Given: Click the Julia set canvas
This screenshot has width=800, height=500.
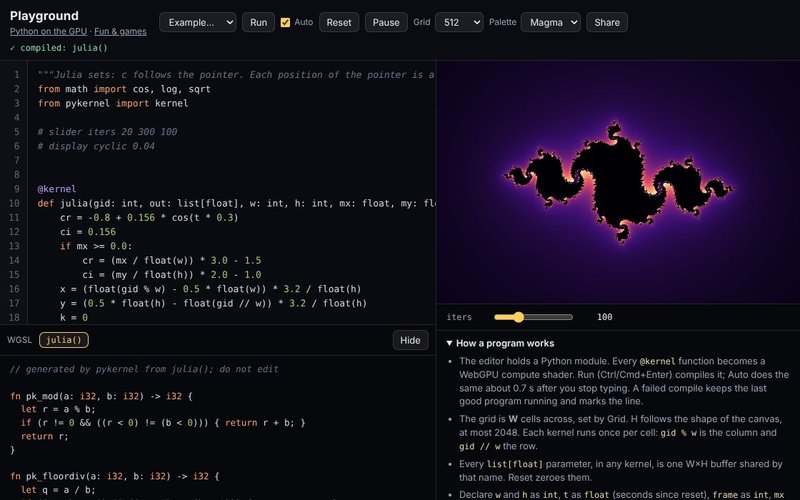Looking at the screenshot, I should click(x=618, y=183).
